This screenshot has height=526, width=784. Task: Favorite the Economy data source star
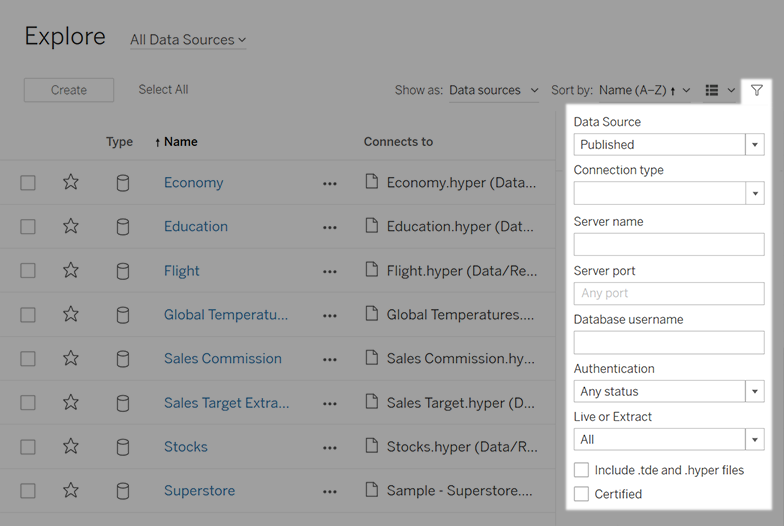71,183
